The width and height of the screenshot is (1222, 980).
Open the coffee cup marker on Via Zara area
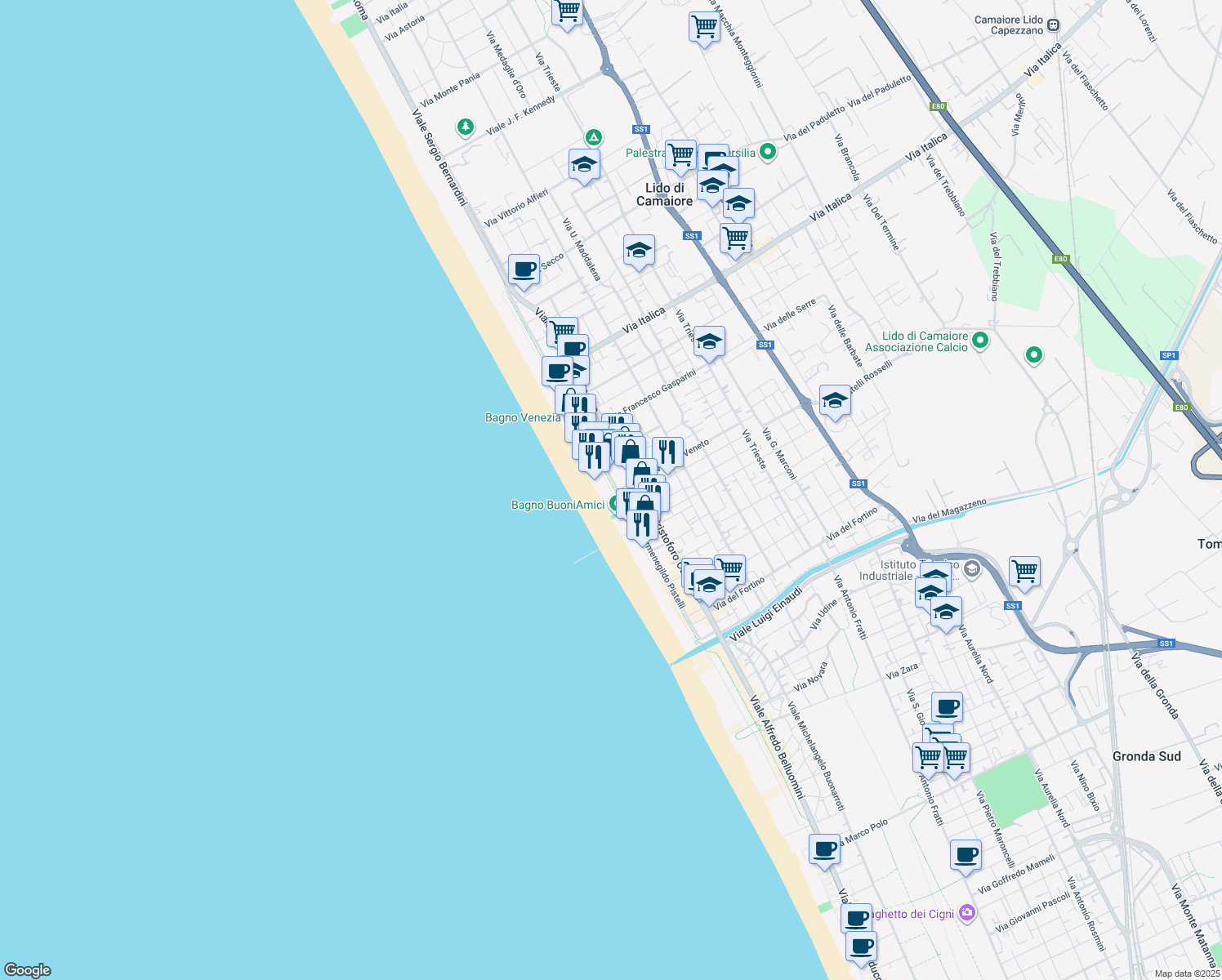pyautogui.click(x=946, y=707)
